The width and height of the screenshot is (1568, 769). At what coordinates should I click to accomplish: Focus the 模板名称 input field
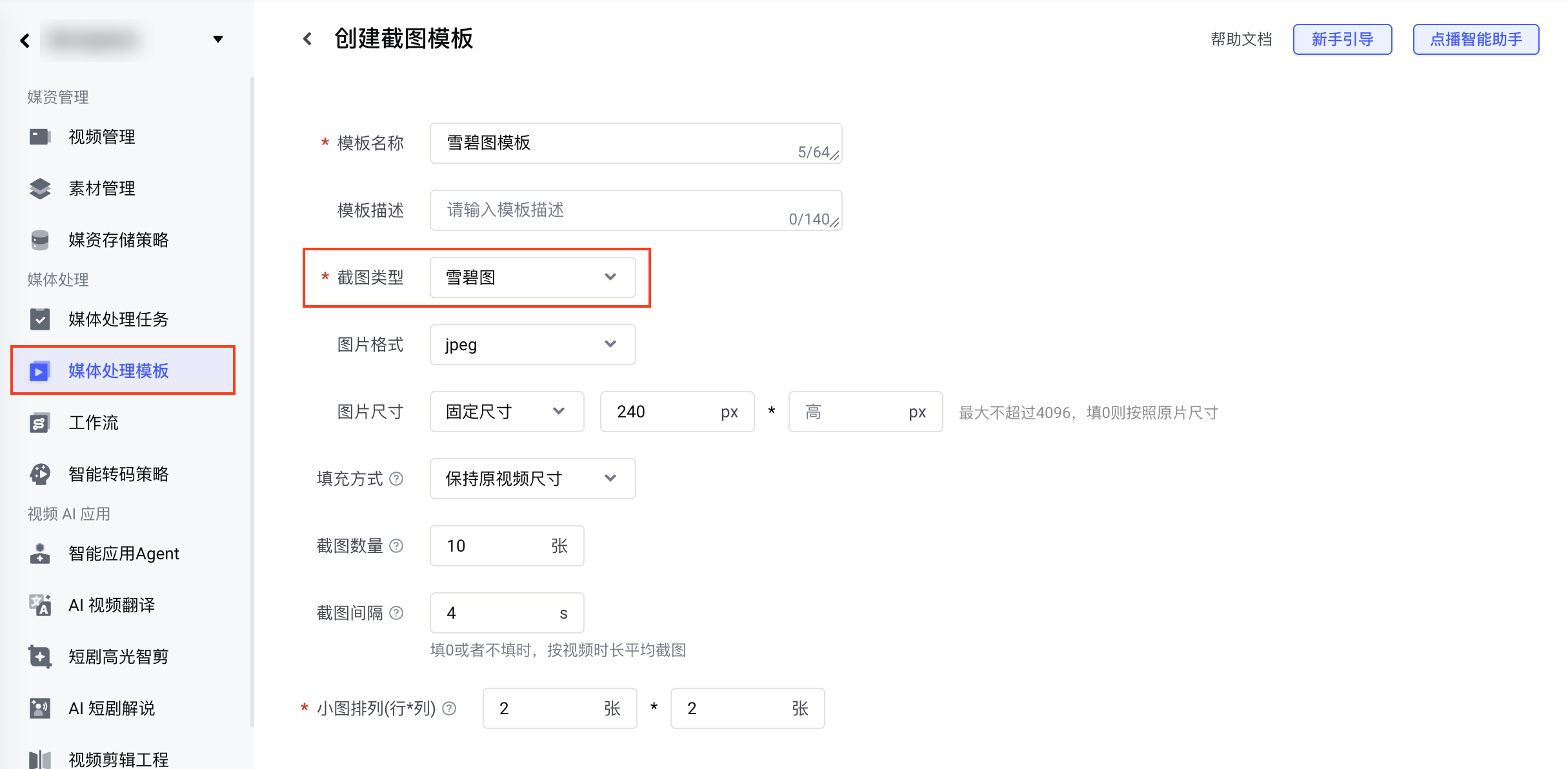[636, 143]
